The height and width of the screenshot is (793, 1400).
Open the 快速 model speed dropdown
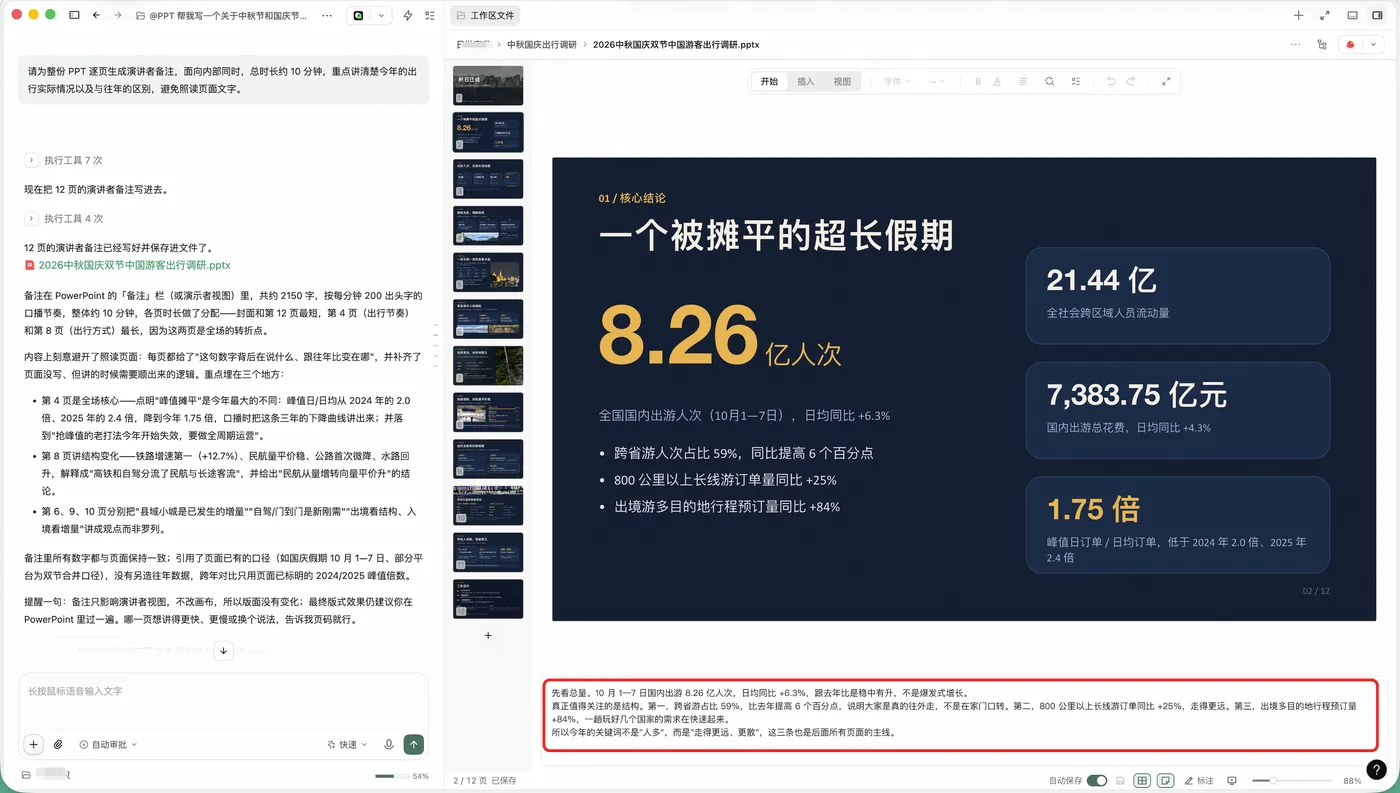pos(347,745)
